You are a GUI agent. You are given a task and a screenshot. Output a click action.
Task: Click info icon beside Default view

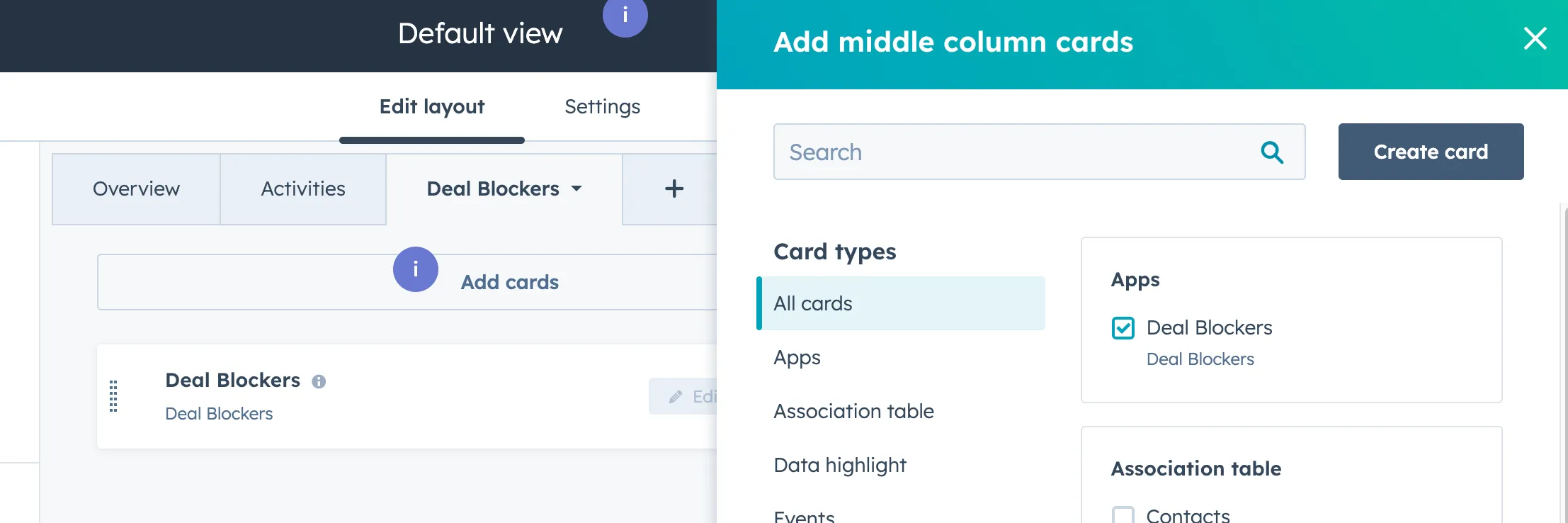[x=625, y=16]
